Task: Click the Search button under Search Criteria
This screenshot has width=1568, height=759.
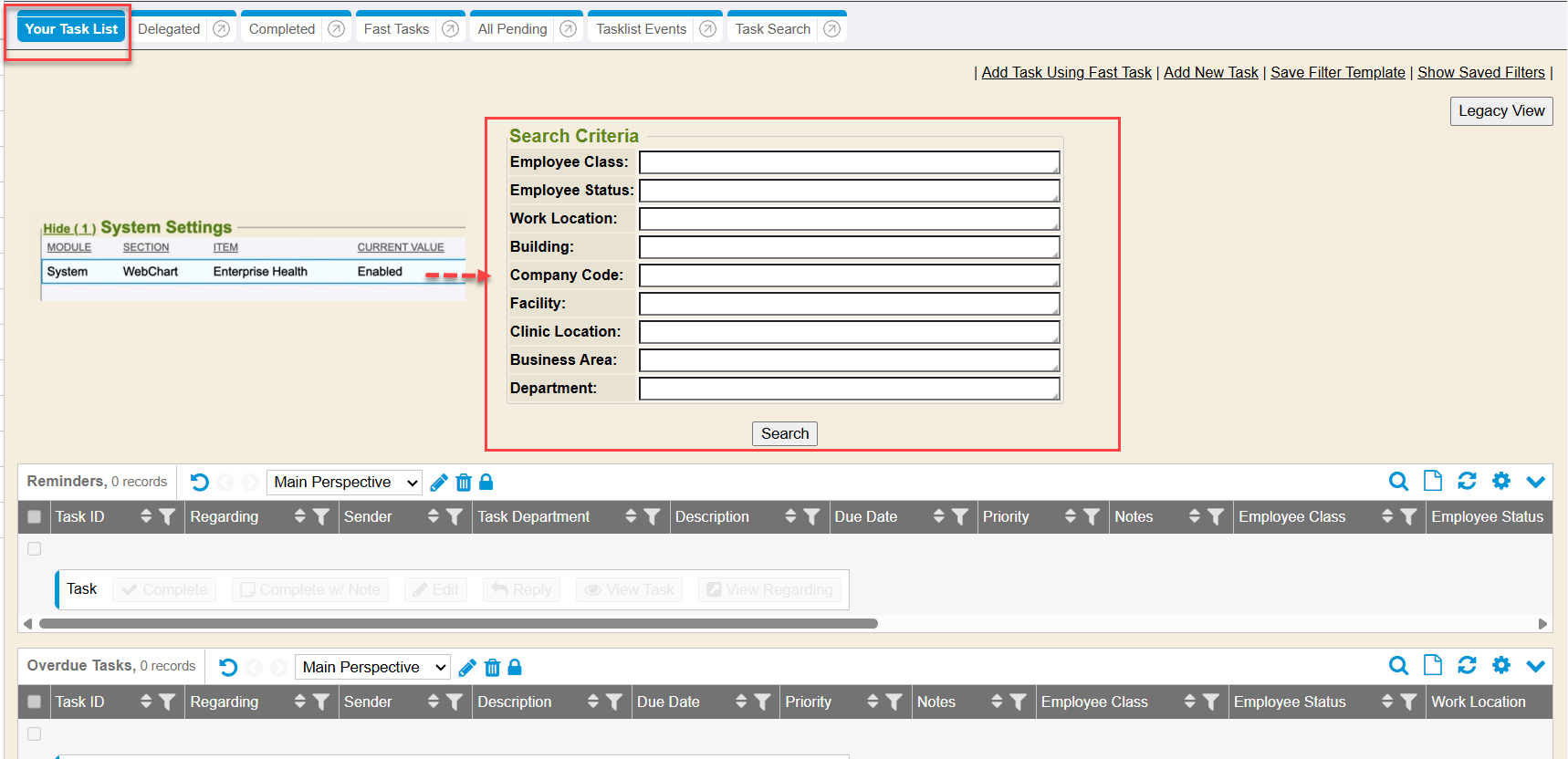Action: (x=784, y=434)
